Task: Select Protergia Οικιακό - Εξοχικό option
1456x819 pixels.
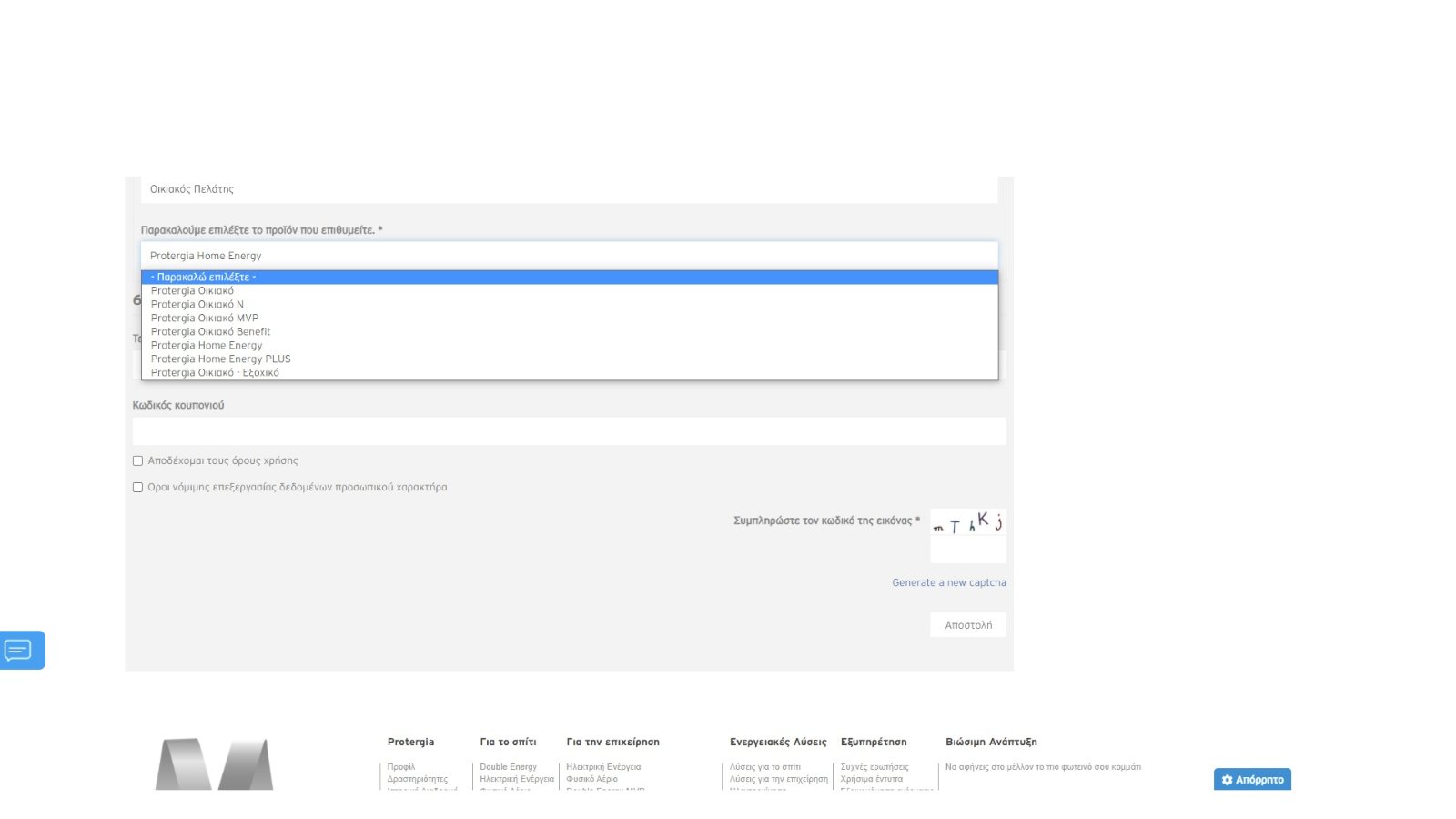Action: pos(570,373)
